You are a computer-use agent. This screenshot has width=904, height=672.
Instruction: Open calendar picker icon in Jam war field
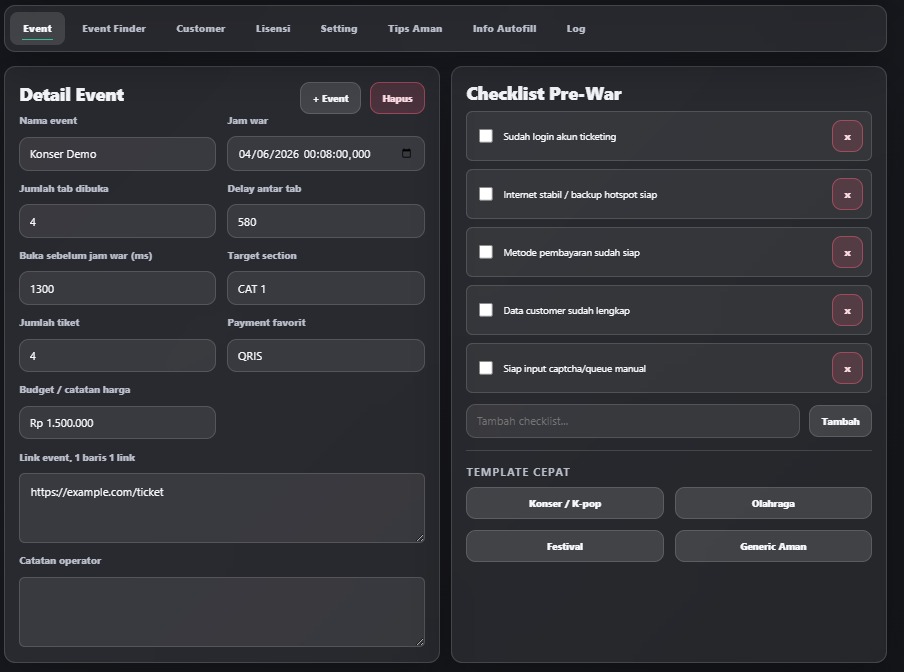(406, 153)
